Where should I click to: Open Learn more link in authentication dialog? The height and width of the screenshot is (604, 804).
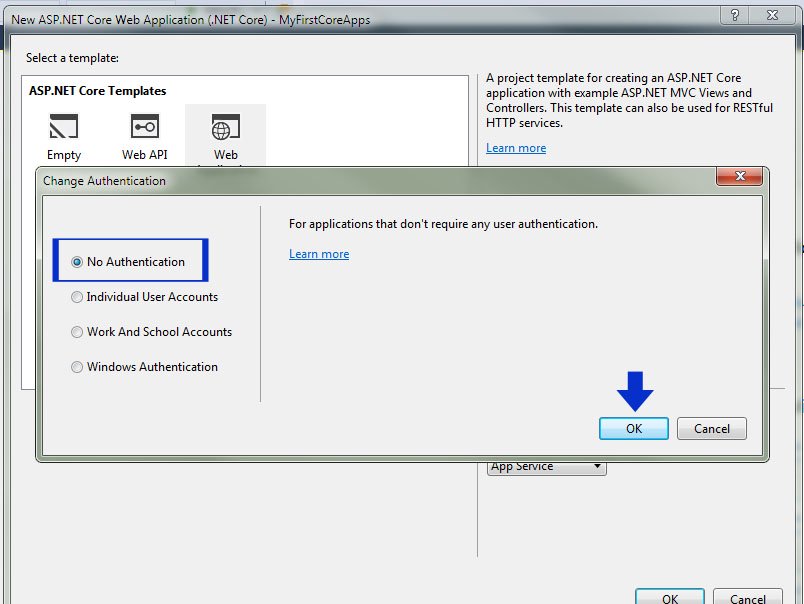(319, 254)
